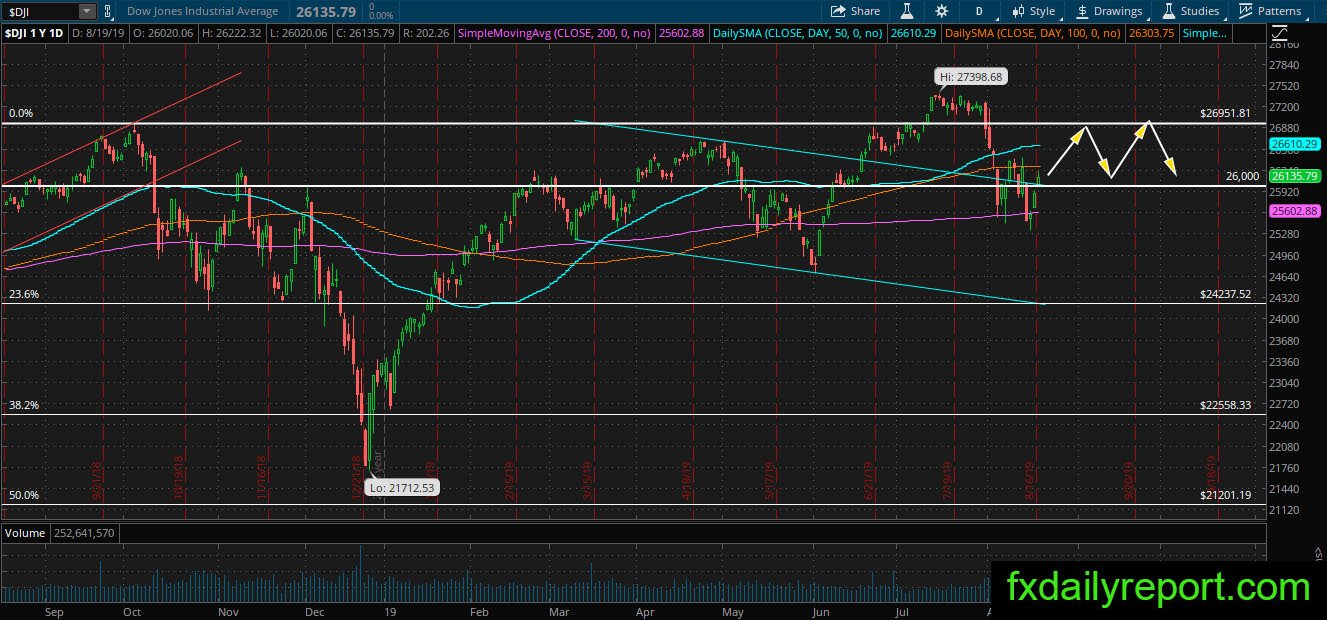Image resolution: width=1327 pixels, height=620 pixels.
Task: Click the 26,000 level label
Action: 1242,176
